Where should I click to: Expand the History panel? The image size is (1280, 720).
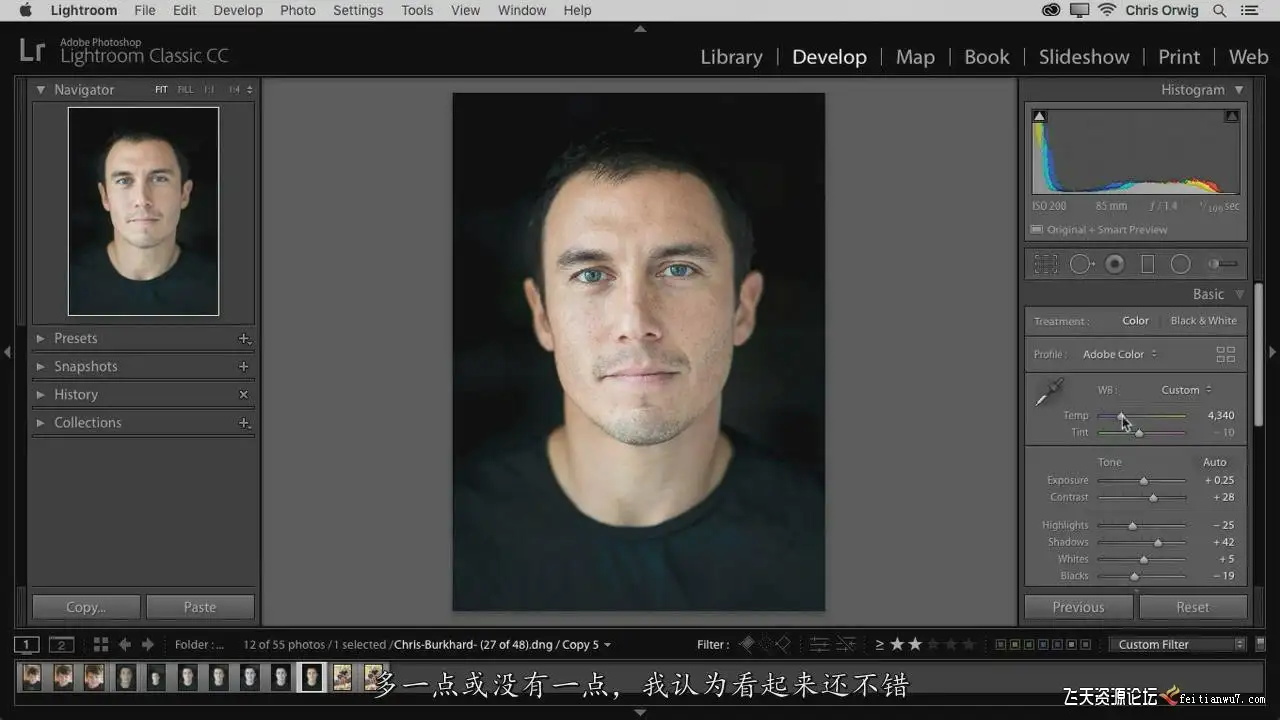click(x=41, y=395)
